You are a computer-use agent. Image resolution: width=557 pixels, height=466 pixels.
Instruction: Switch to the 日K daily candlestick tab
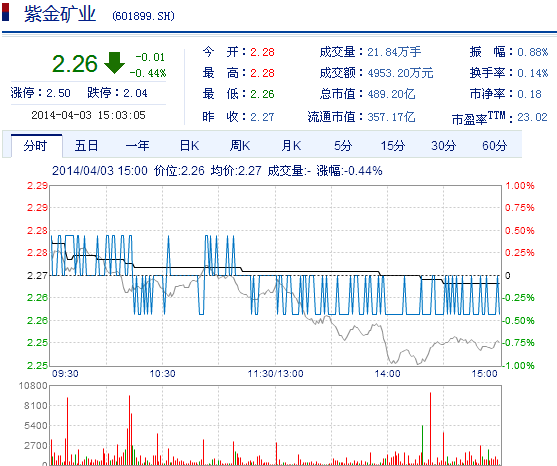pos(189,146)
